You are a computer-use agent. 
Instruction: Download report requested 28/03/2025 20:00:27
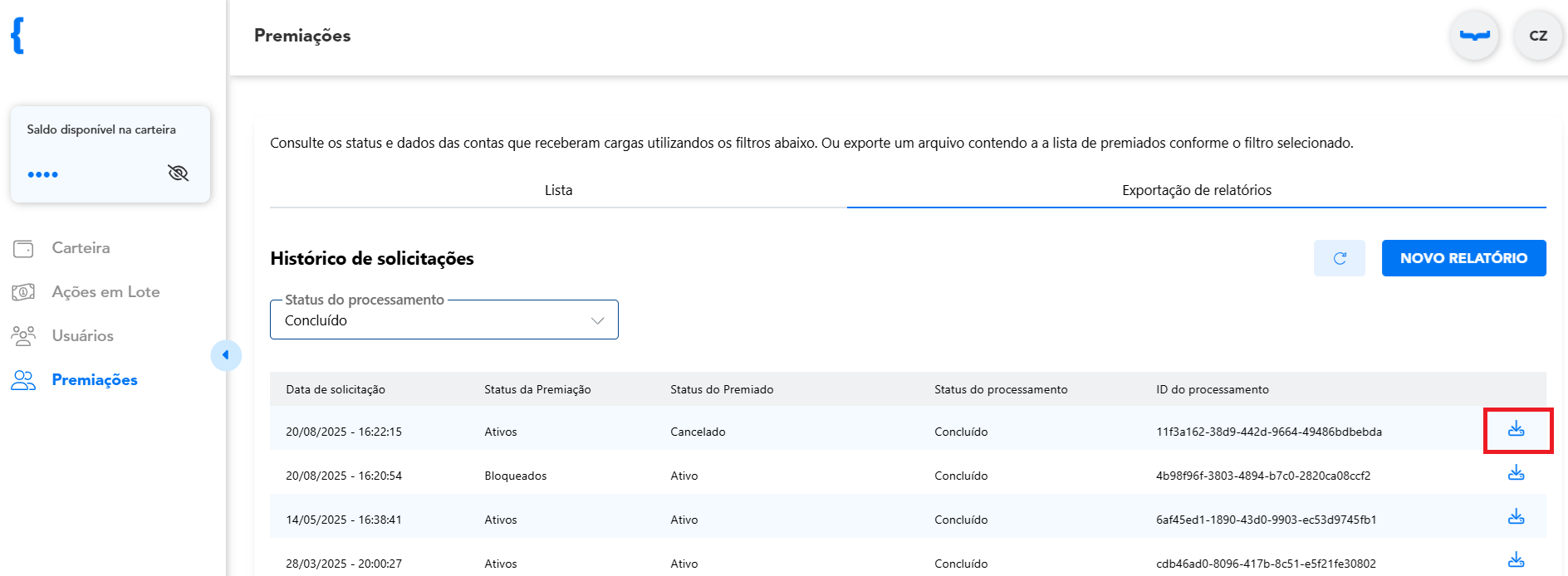pos(1517,560)
